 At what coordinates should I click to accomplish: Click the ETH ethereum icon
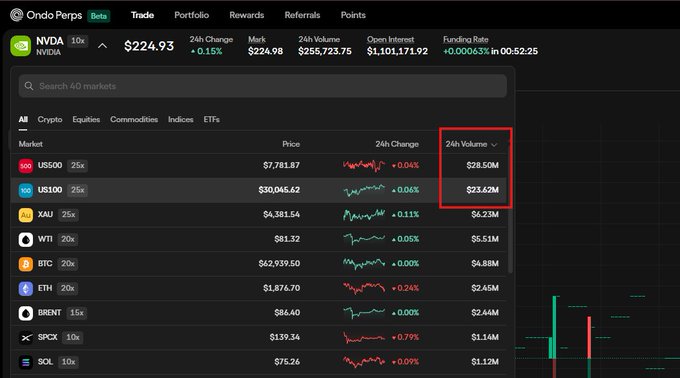26,288
